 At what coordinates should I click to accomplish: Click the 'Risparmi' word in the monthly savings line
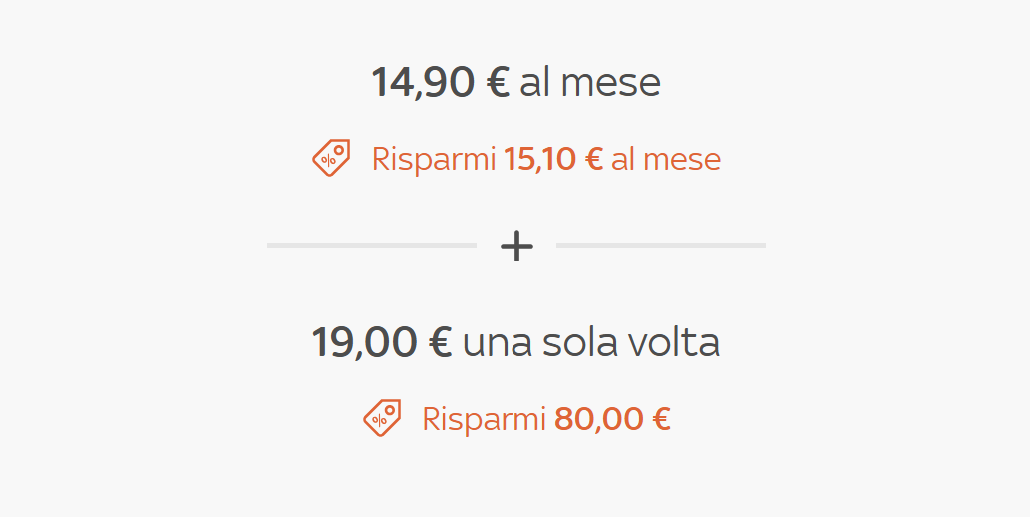[434, 159]
